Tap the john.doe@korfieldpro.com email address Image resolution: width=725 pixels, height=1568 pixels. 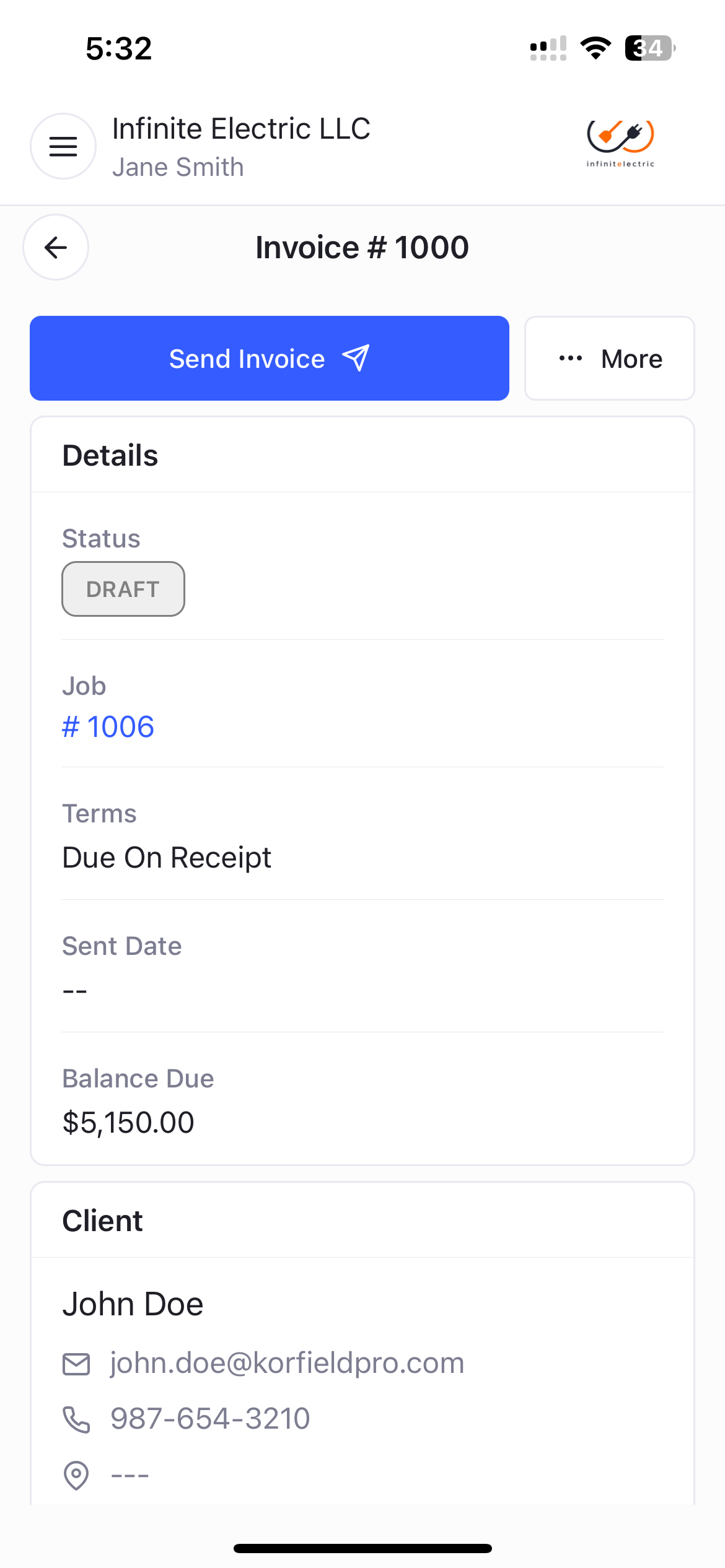(x=287, y=1363)
